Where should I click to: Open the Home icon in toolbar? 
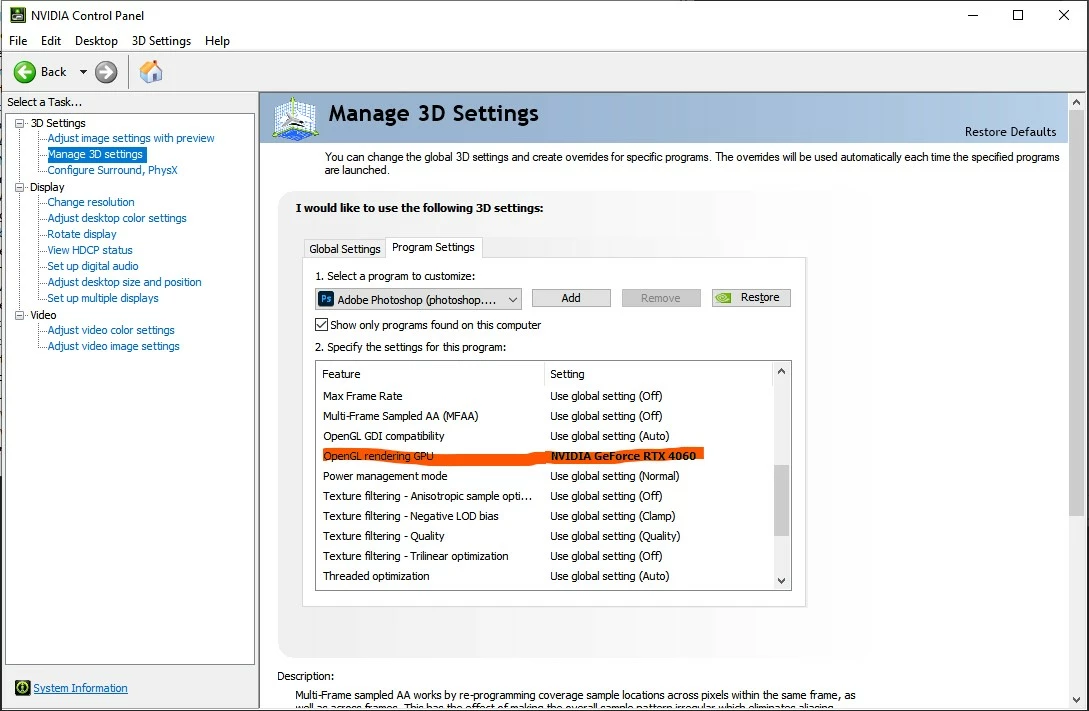tap(151, 72)
